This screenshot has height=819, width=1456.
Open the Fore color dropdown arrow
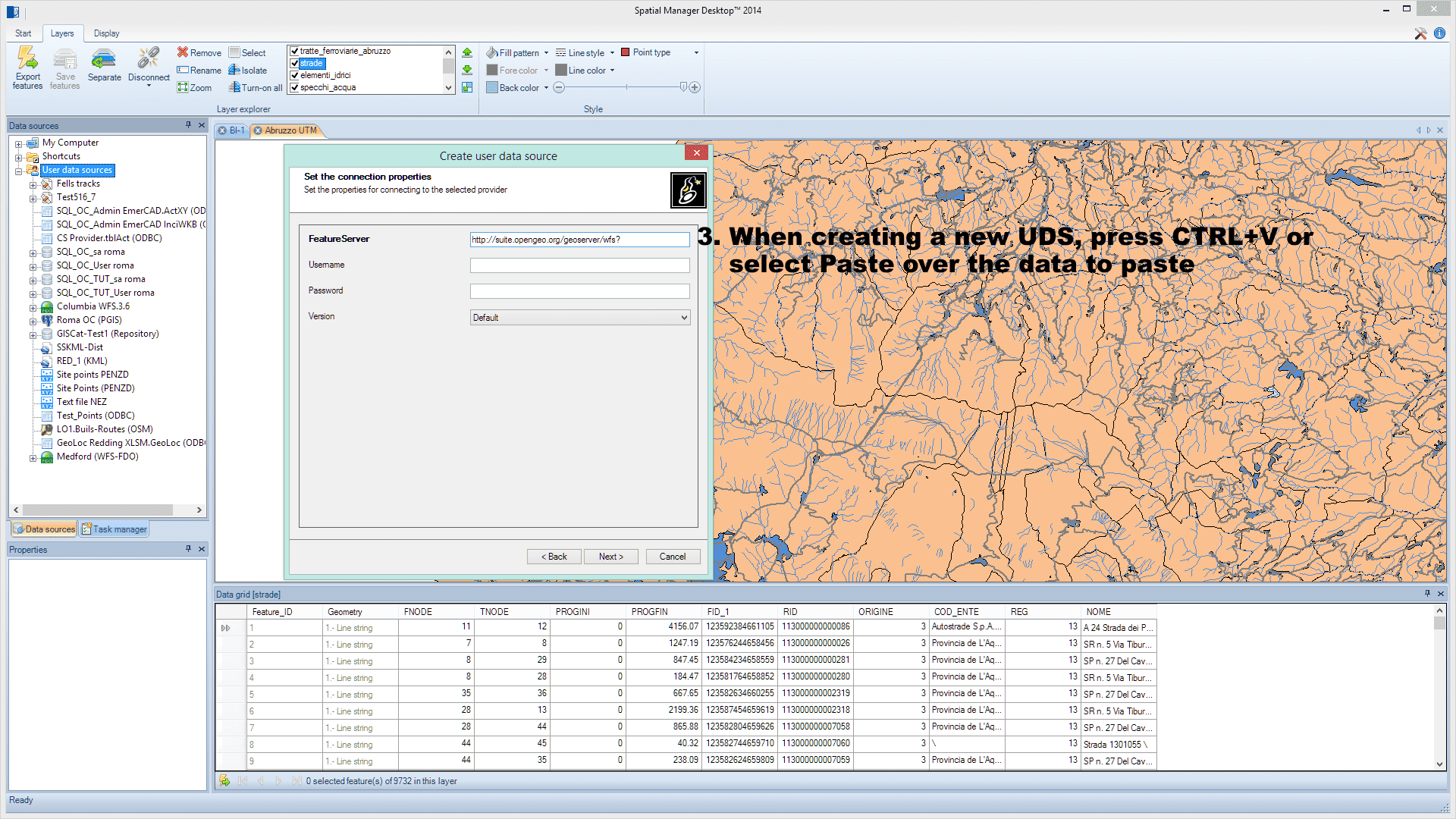click(546, 70)
